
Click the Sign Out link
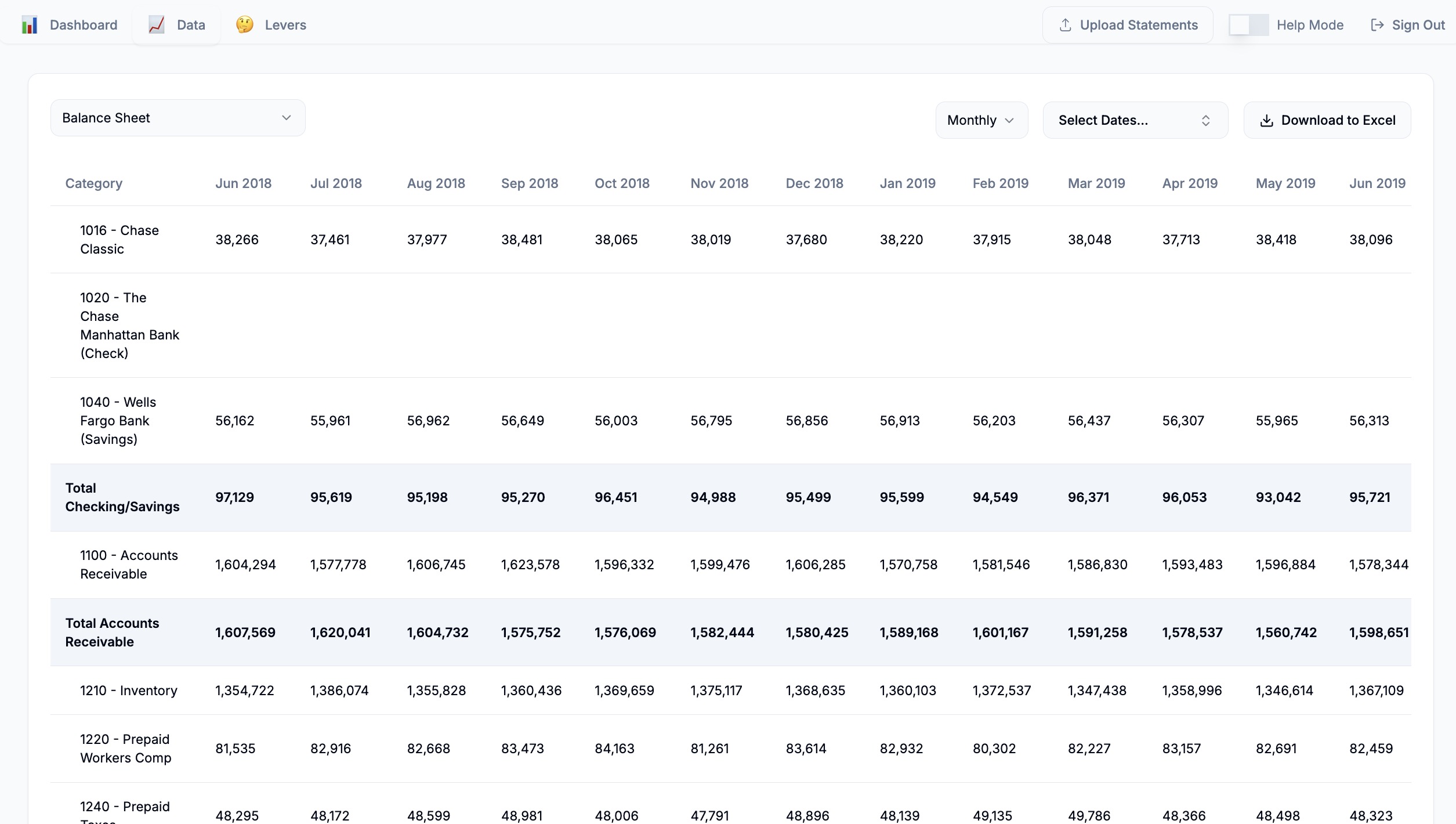(1418, 25)
